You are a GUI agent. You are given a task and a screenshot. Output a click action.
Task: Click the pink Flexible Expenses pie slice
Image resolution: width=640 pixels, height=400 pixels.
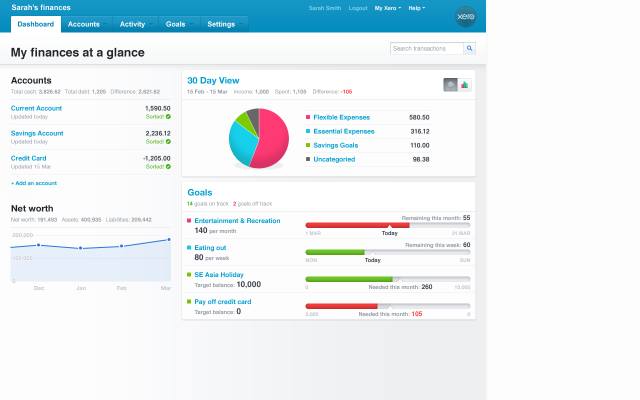pos(271,135)
